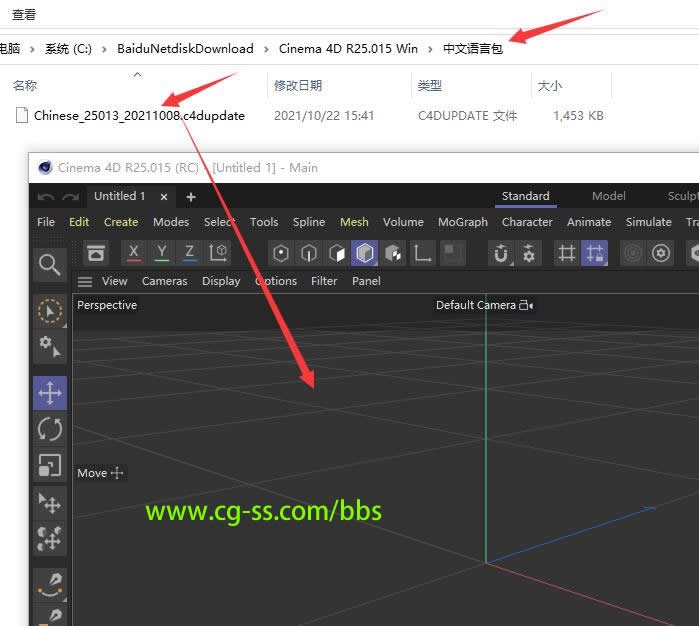Toggle locked workplane icon
This screenshot has height=626, width=699.
594,253
